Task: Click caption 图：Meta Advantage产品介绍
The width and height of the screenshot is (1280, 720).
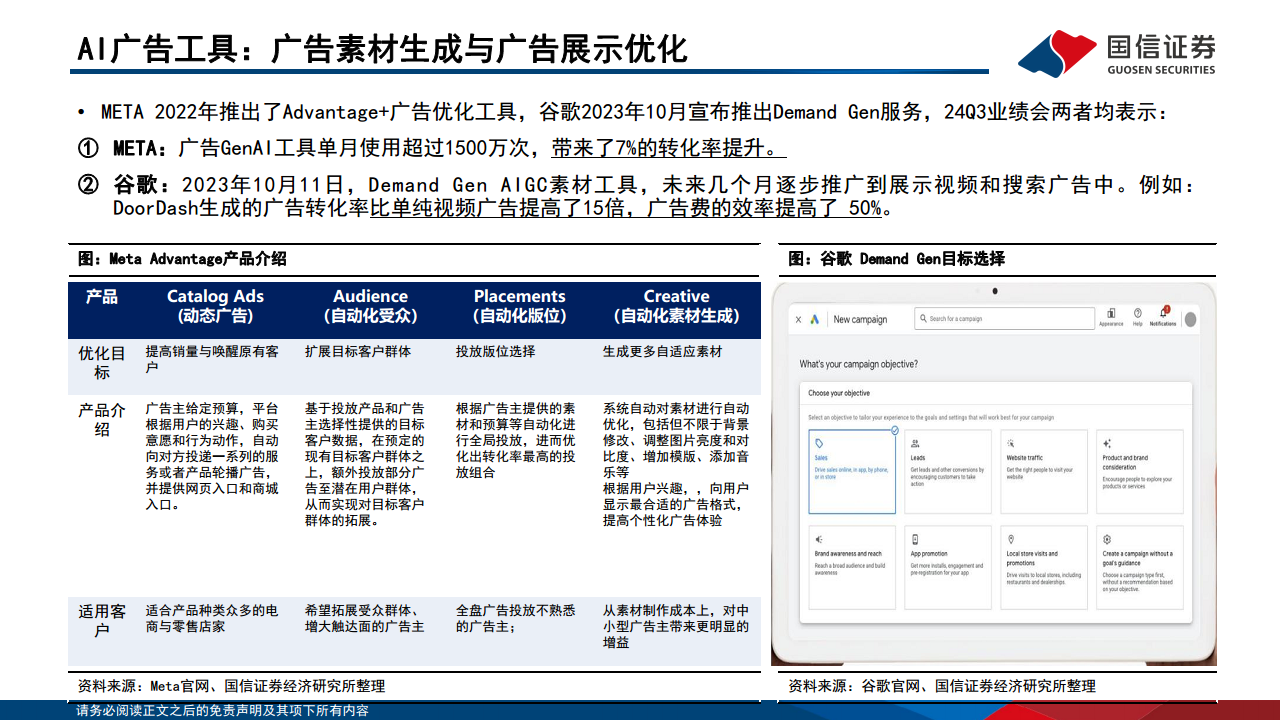Action: pyautogui.click(x=182, y=258)
